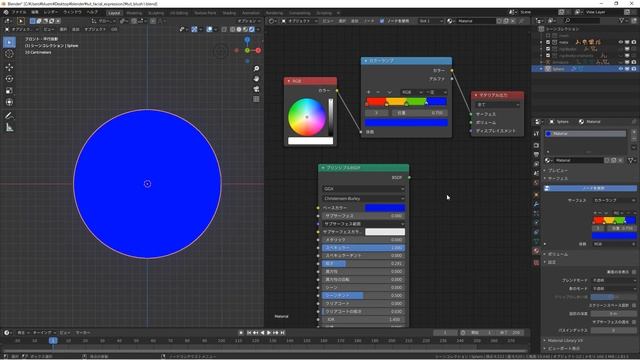Toggle visibility eye of the meta collection
Viewport: 640px width, 360px height.
point(620,42)
